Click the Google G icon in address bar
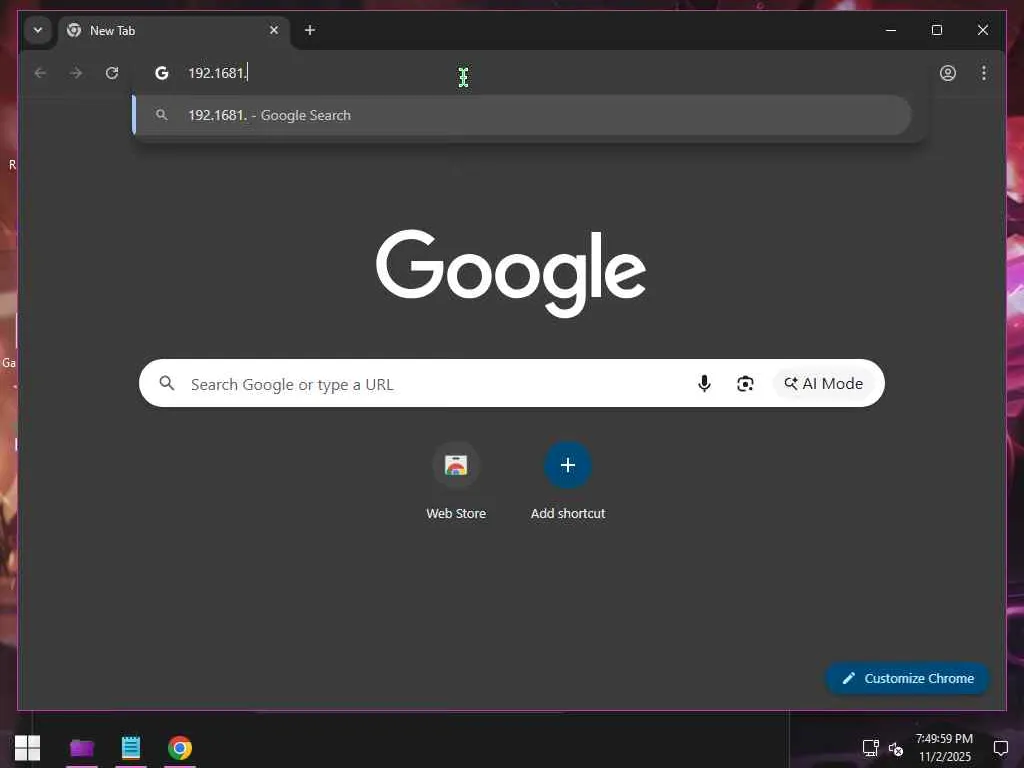This screenshot has width=1024, height=768. pyautogui.click(x=161, y=72)
